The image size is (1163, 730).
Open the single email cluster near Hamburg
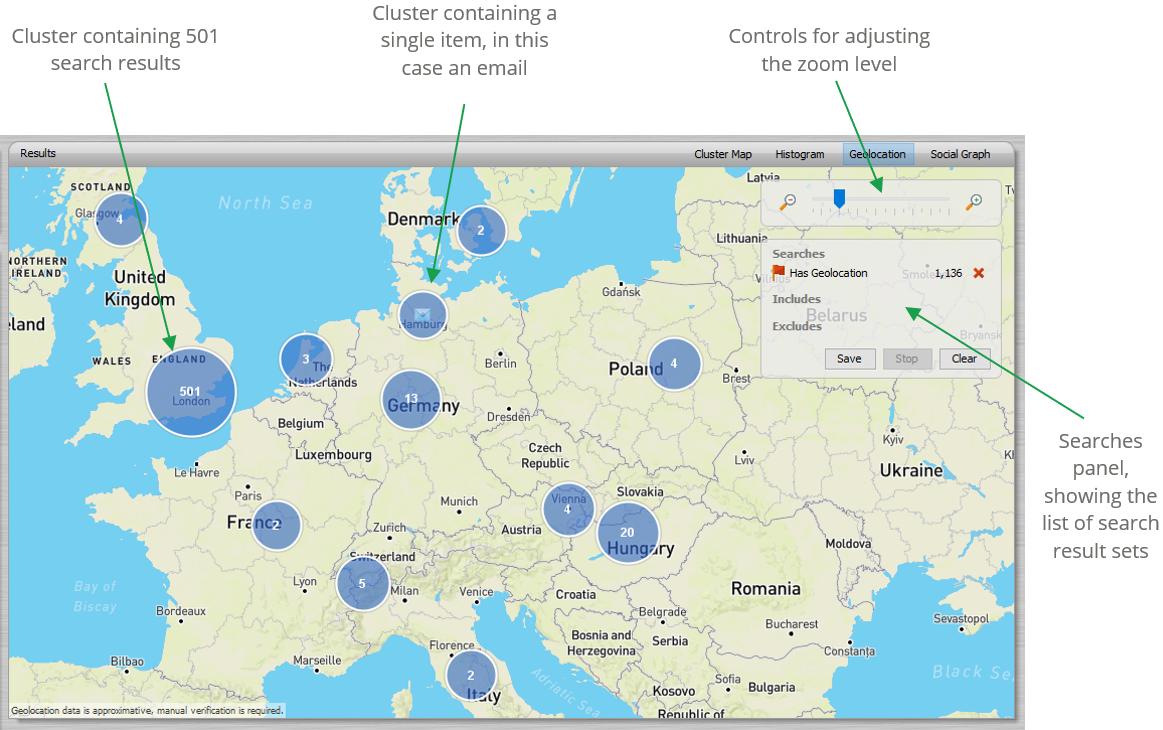[422, 314]
